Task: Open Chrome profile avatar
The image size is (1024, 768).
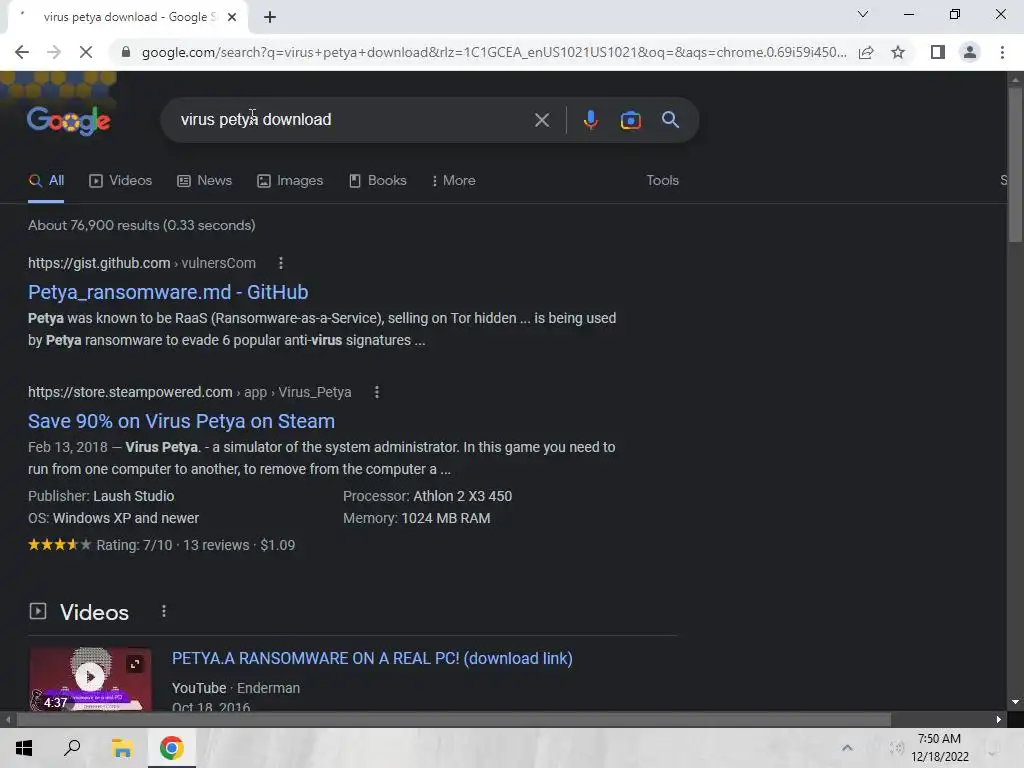Action: point(970,52)
